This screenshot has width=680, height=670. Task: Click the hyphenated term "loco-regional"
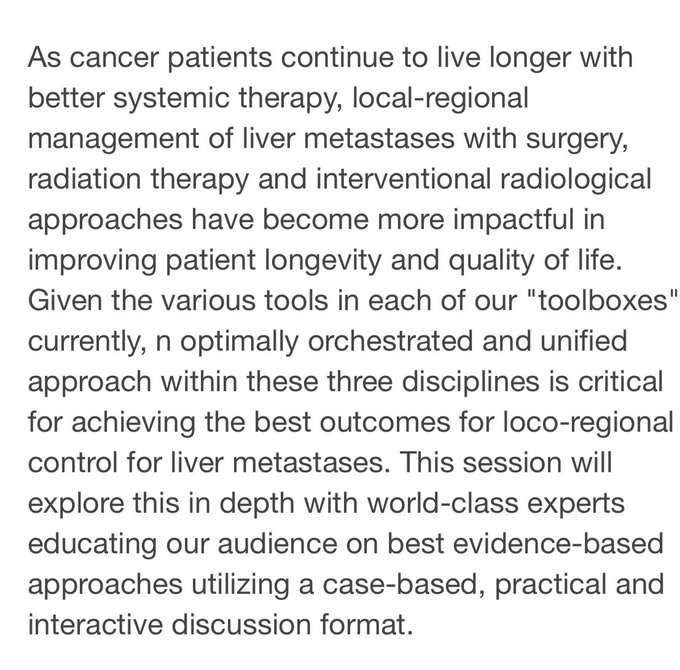[x=588, y=422]
